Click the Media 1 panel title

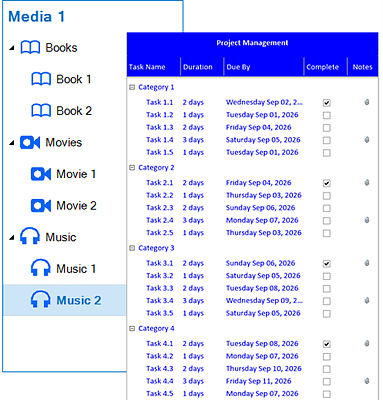coord(36,17)
